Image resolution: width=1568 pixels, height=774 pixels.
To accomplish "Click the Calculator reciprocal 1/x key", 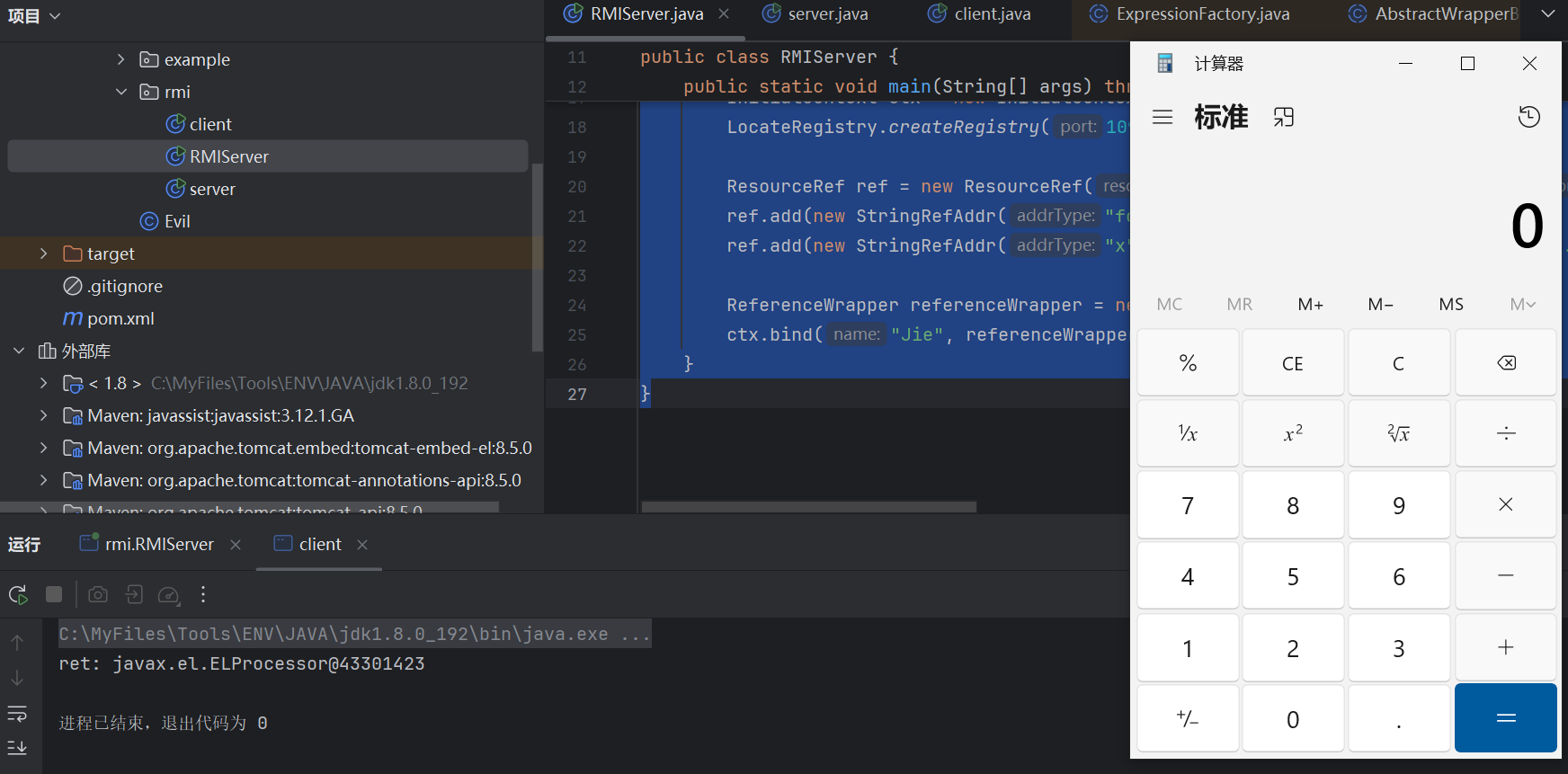I will [1188, 434].
